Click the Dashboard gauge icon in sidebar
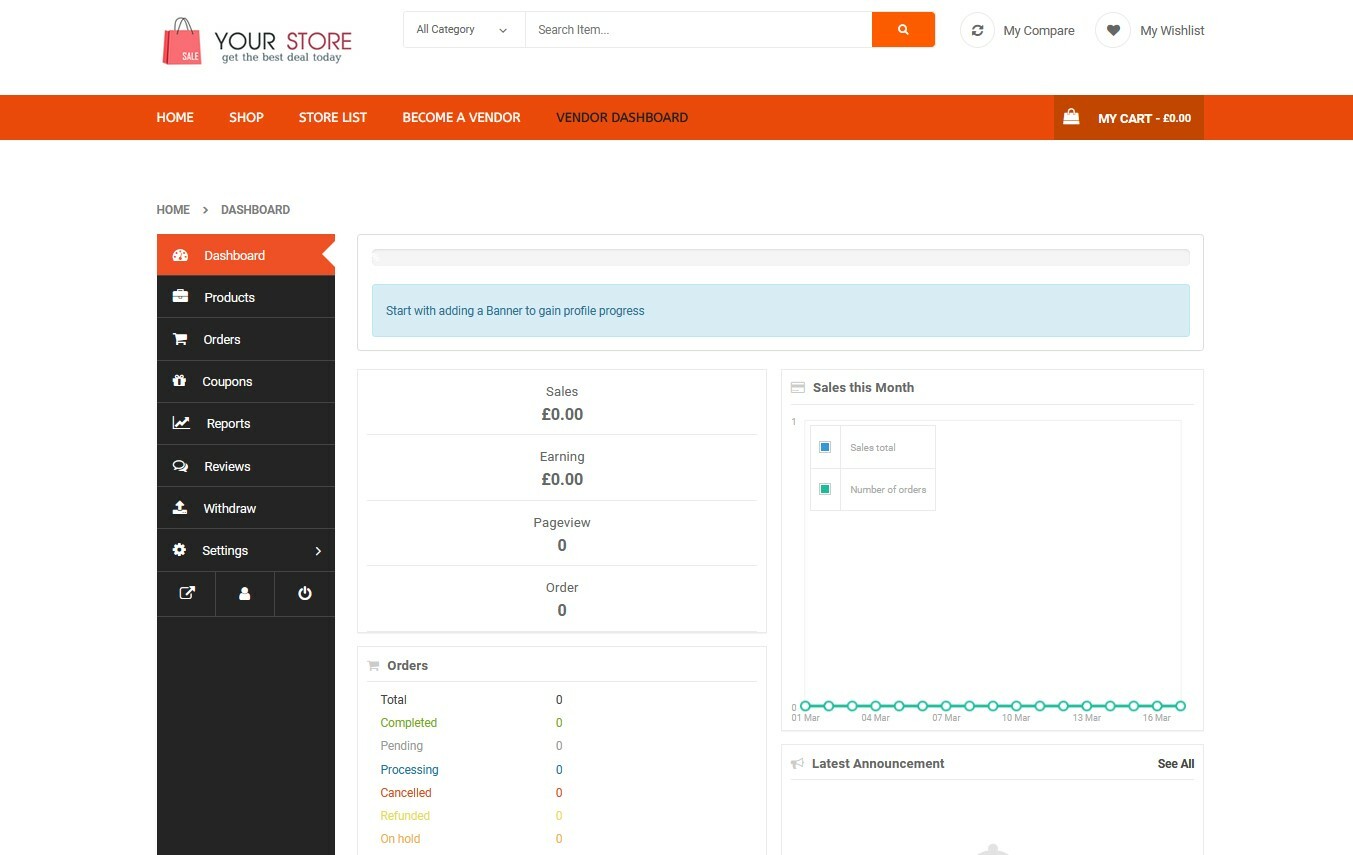Screen dimensions: 1353x855 (180, 255)
